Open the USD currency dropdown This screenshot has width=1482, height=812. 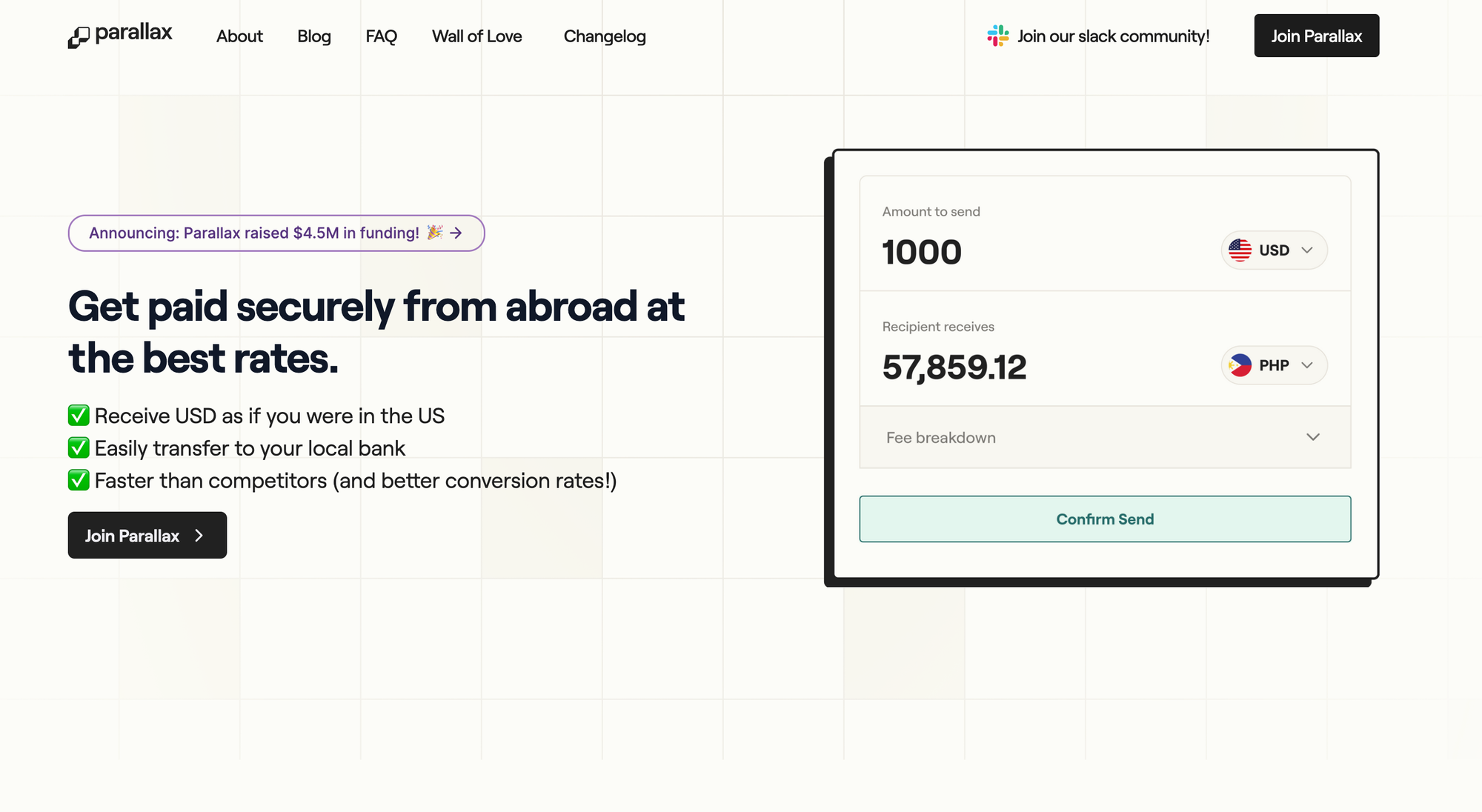point(1274,250)
